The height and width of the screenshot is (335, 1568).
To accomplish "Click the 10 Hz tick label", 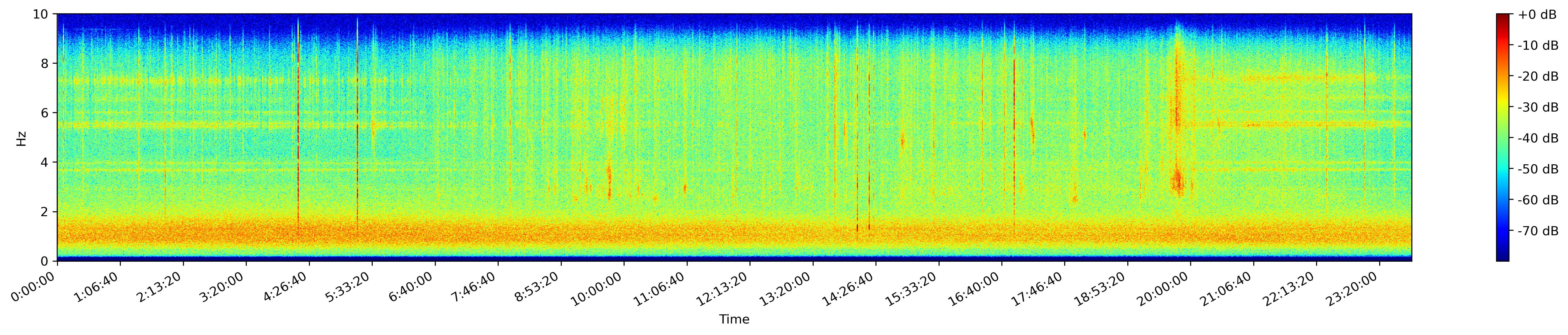I will (x=41, y=14).
